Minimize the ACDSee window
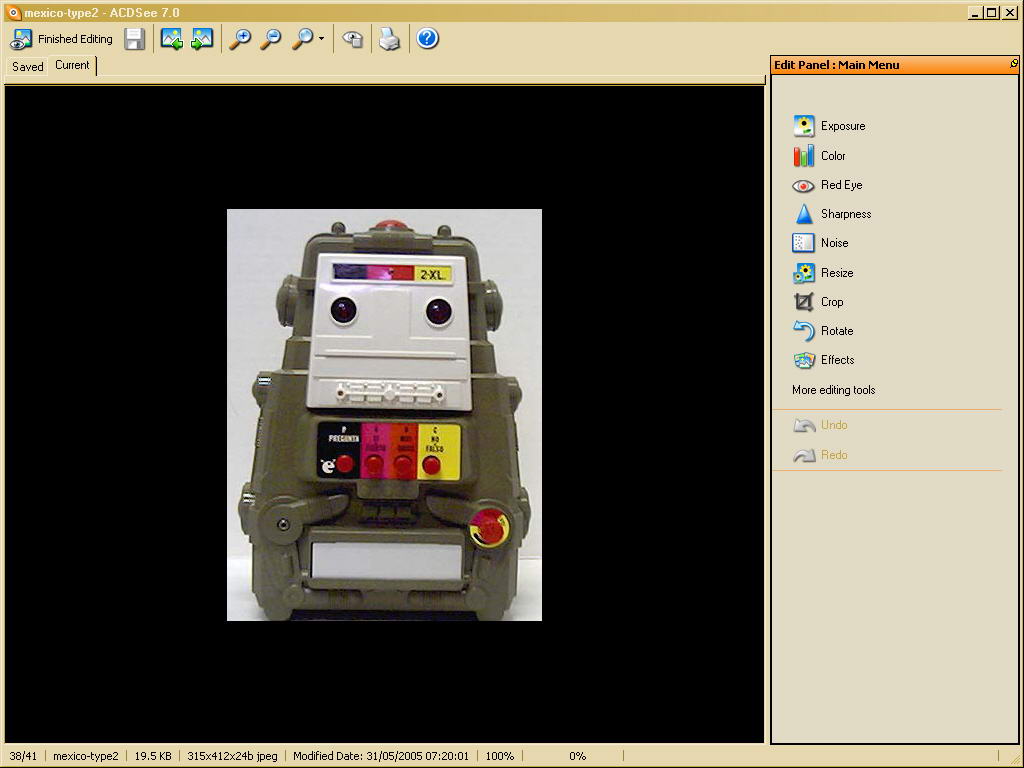Screen dimensions: 1024x768 975,12
